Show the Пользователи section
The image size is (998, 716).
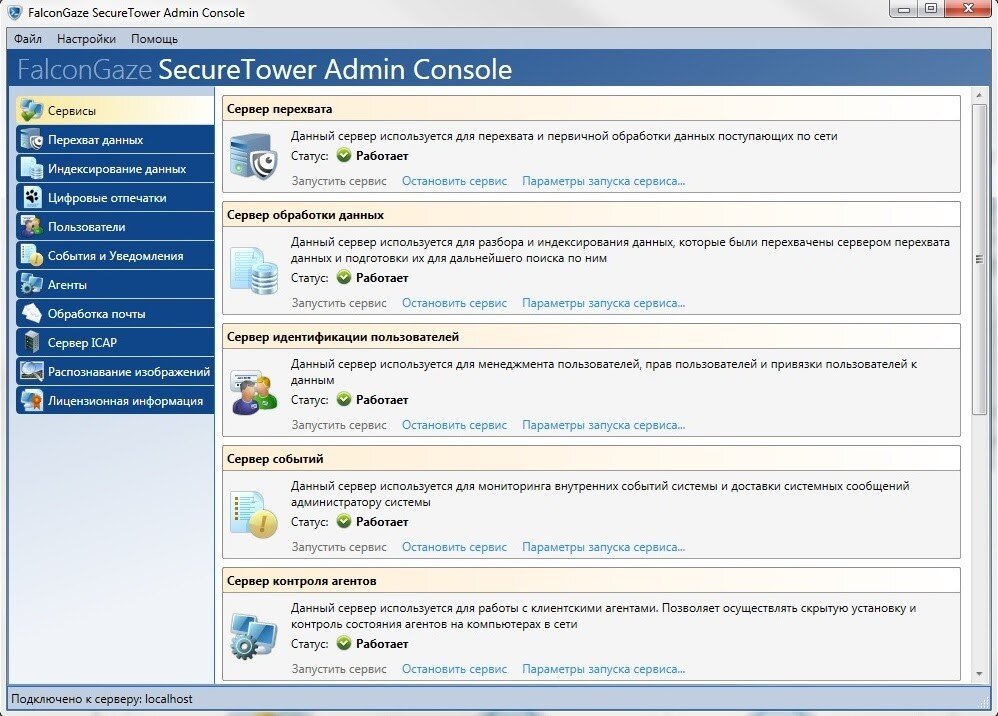tap(115, 227)
